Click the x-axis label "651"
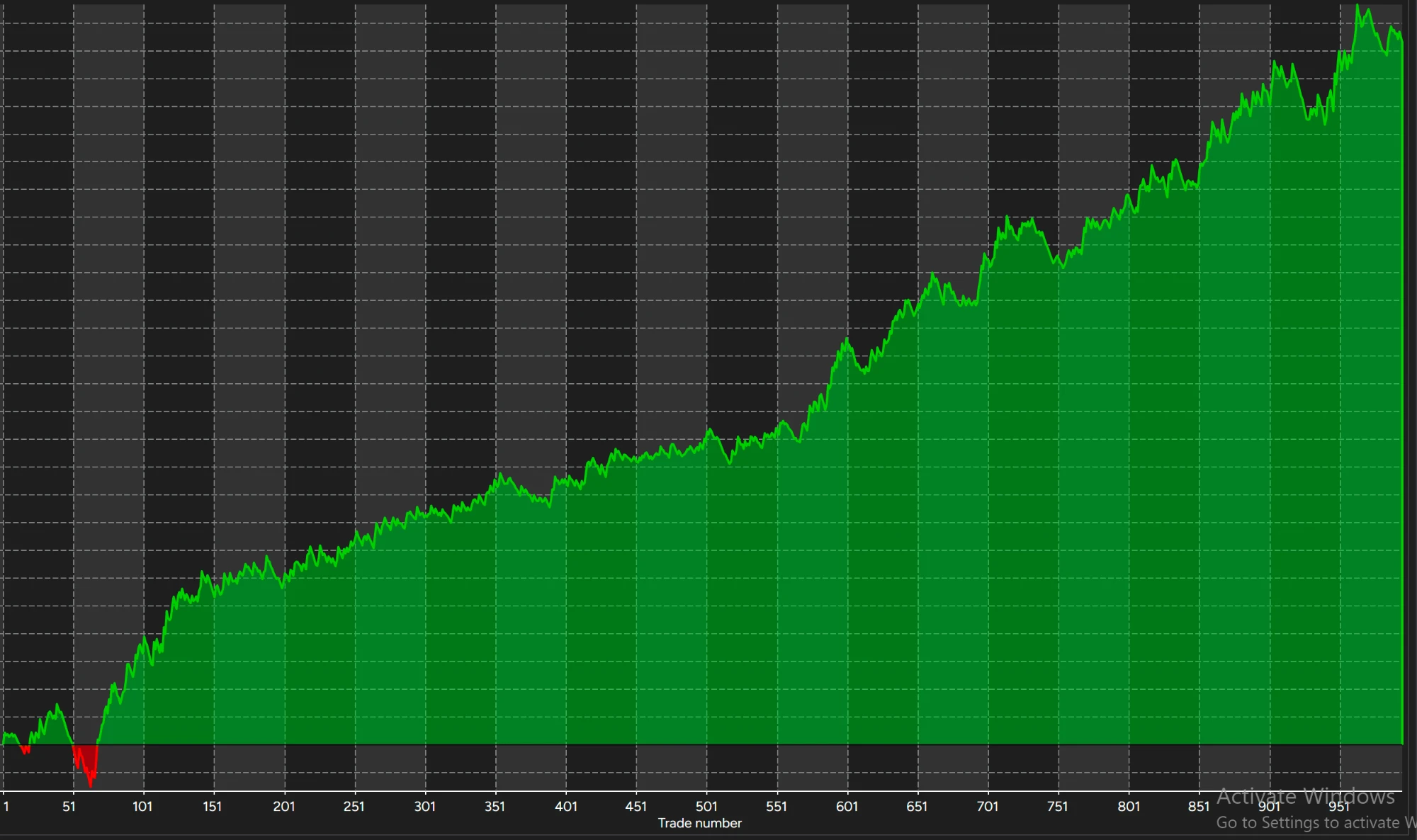This screenshot has width=1417, height=840. click(917, 806)
